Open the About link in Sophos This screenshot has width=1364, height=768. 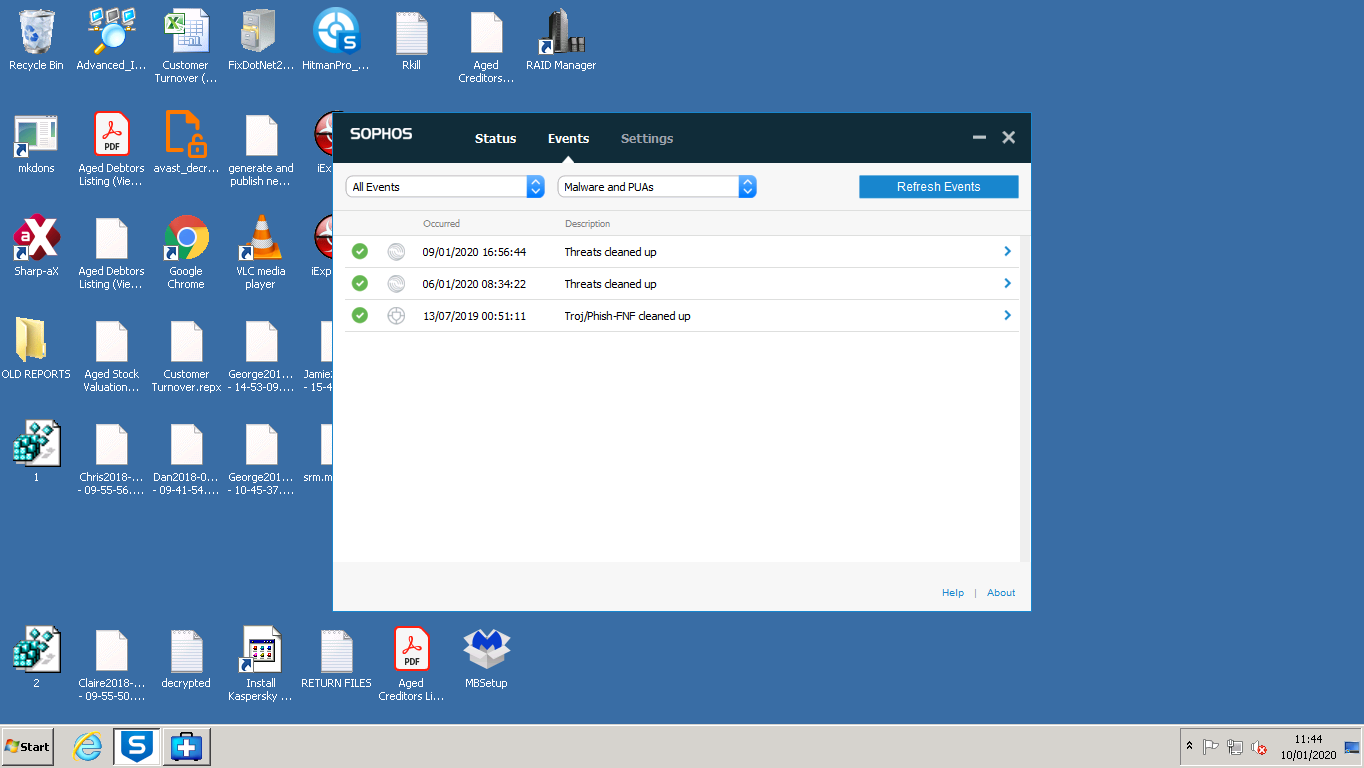(1001, 593)
